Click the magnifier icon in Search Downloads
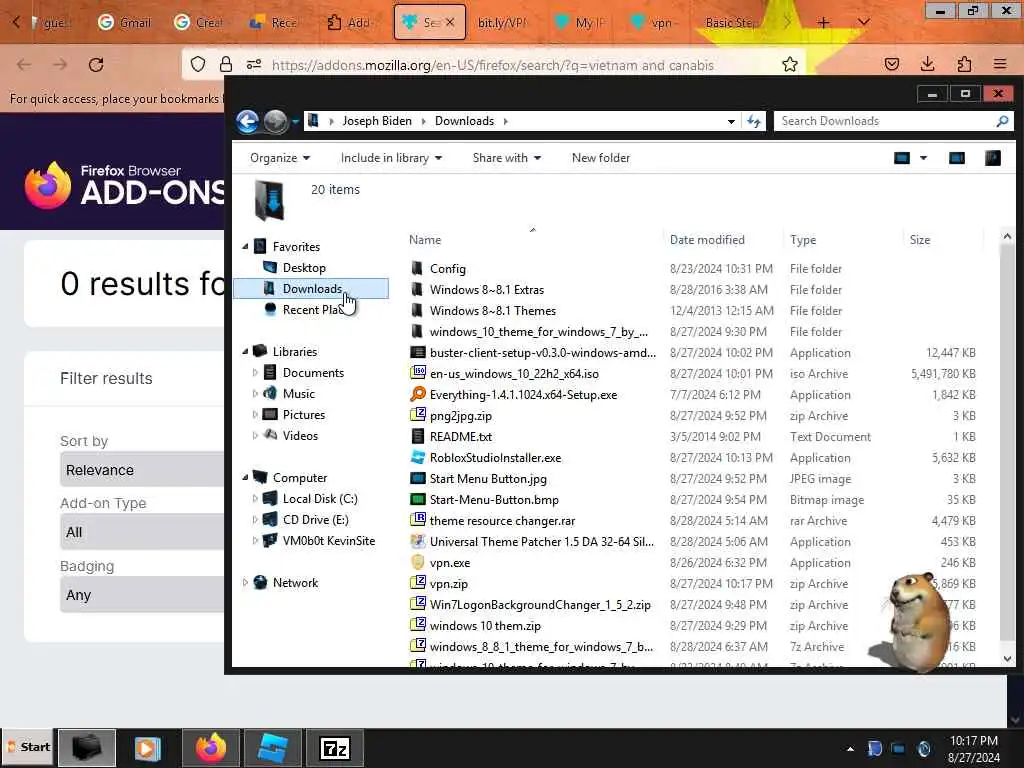The image size is (1024, 768). pyautogui.click(x=1002, y=121)
